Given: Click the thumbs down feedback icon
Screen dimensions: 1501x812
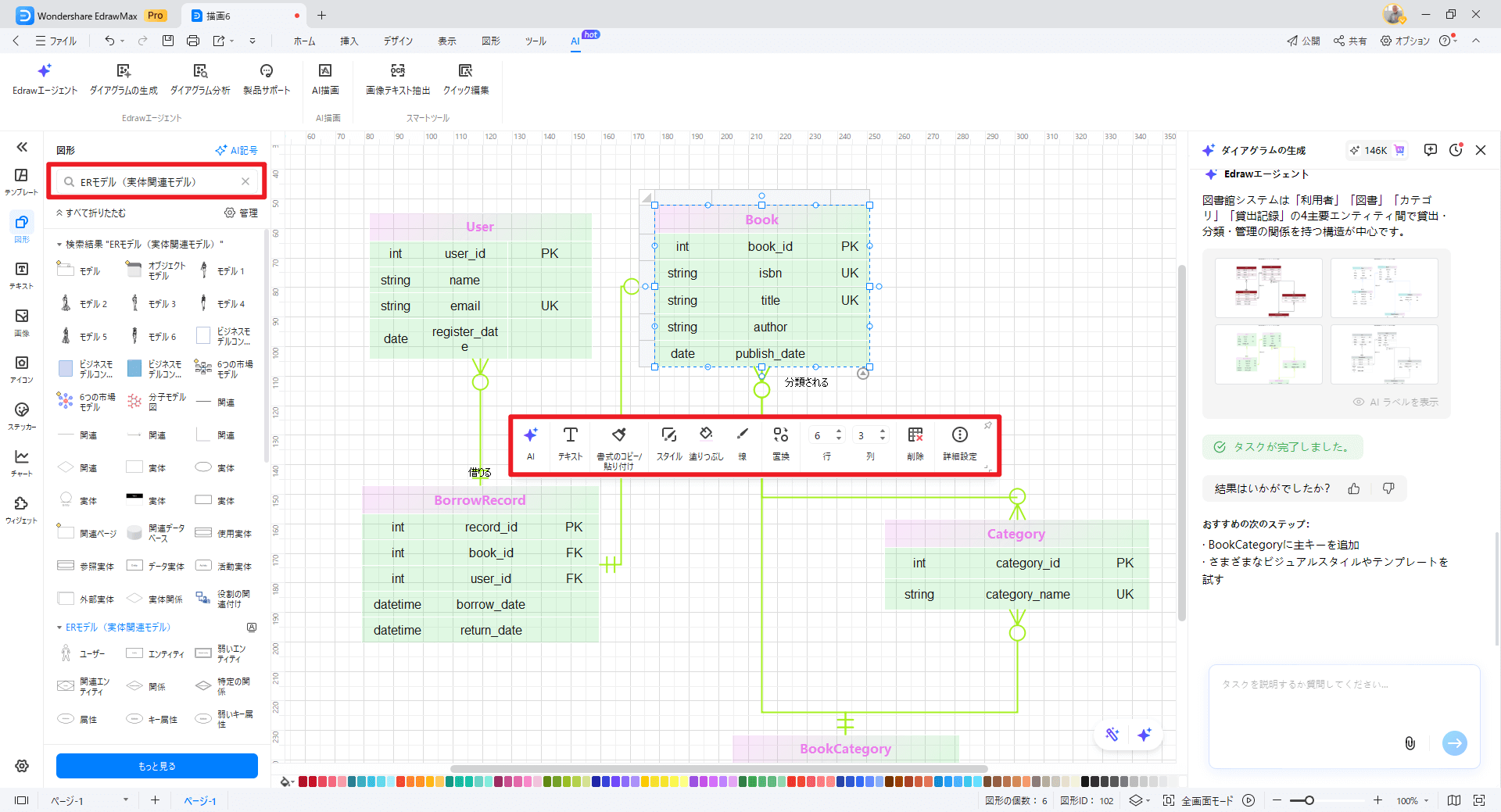Looking at the screenshot, I should (1388, 488).
